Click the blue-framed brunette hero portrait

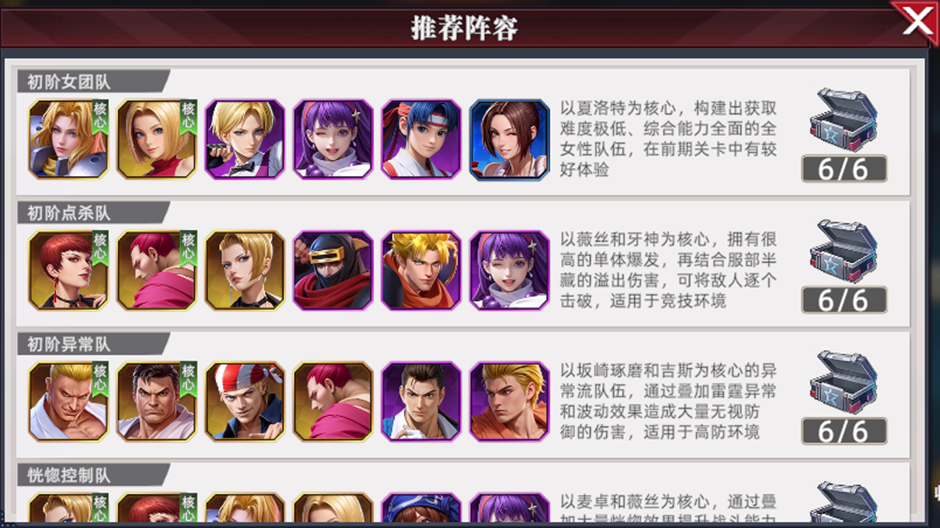pos(509,140)
